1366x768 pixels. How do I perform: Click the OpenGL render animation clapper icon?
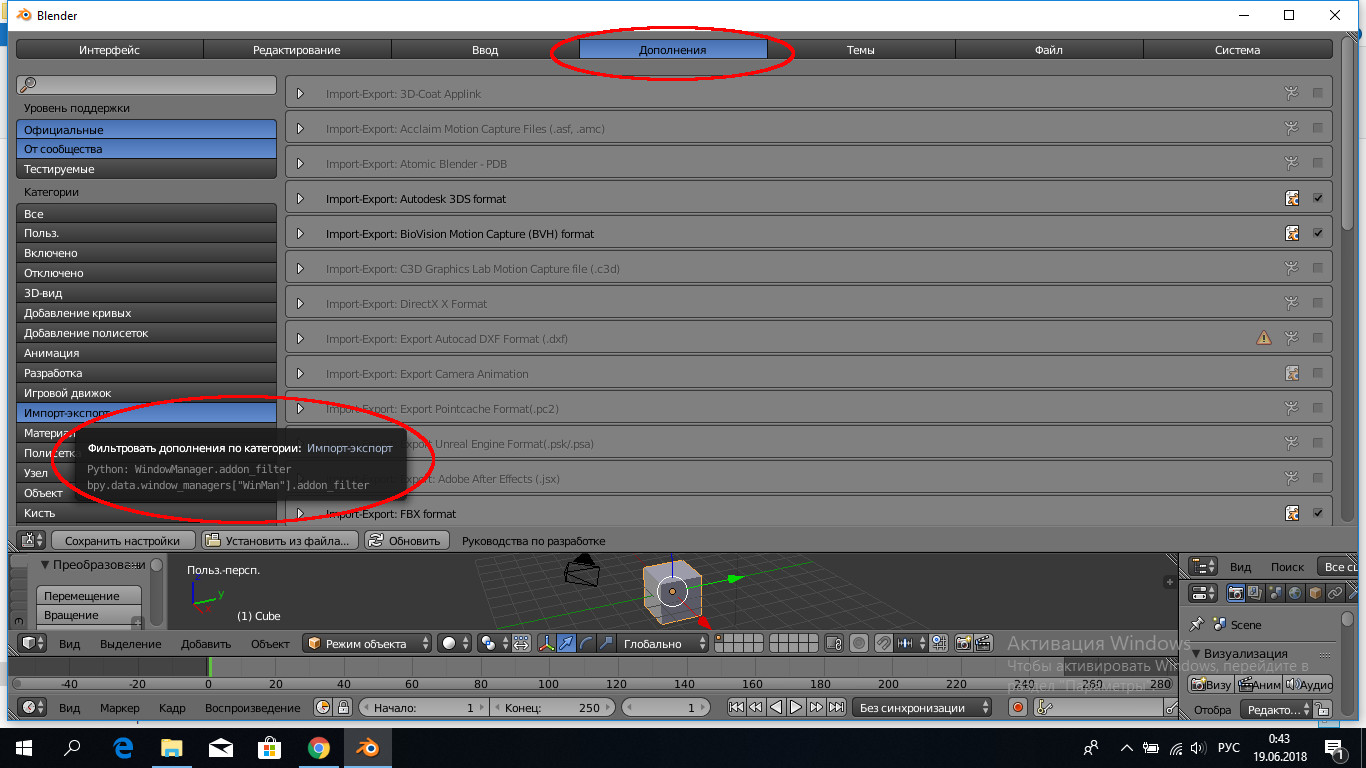tap(983, 644)
